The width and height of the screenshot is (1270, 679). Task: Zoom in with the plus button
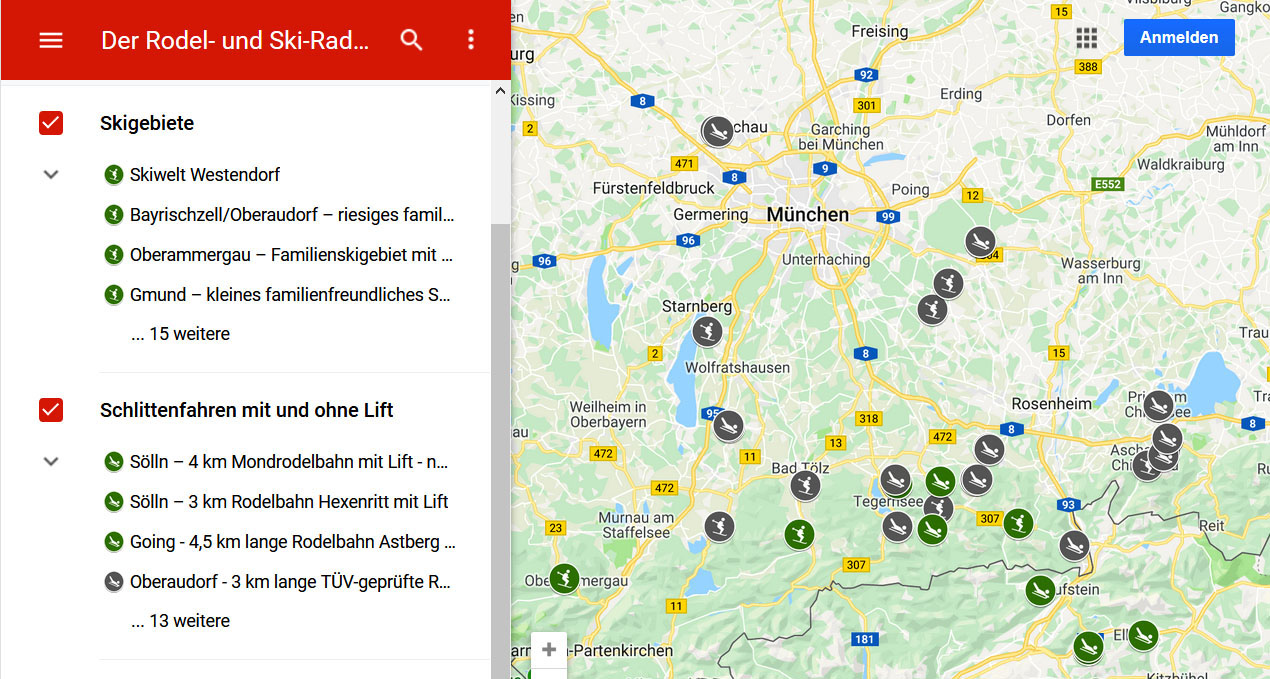549,650
